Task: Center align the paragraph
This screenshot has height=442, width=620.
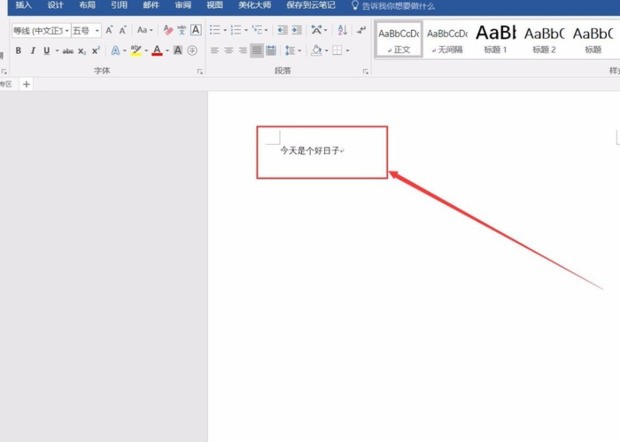Action: coord(229,50)
